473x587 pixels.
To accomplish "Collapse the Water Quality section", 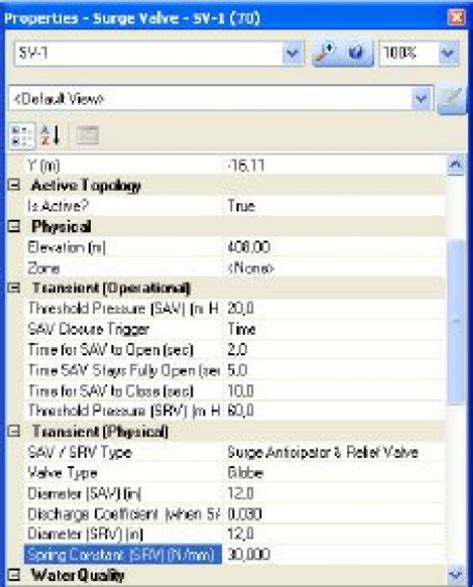I will point(14,575).
